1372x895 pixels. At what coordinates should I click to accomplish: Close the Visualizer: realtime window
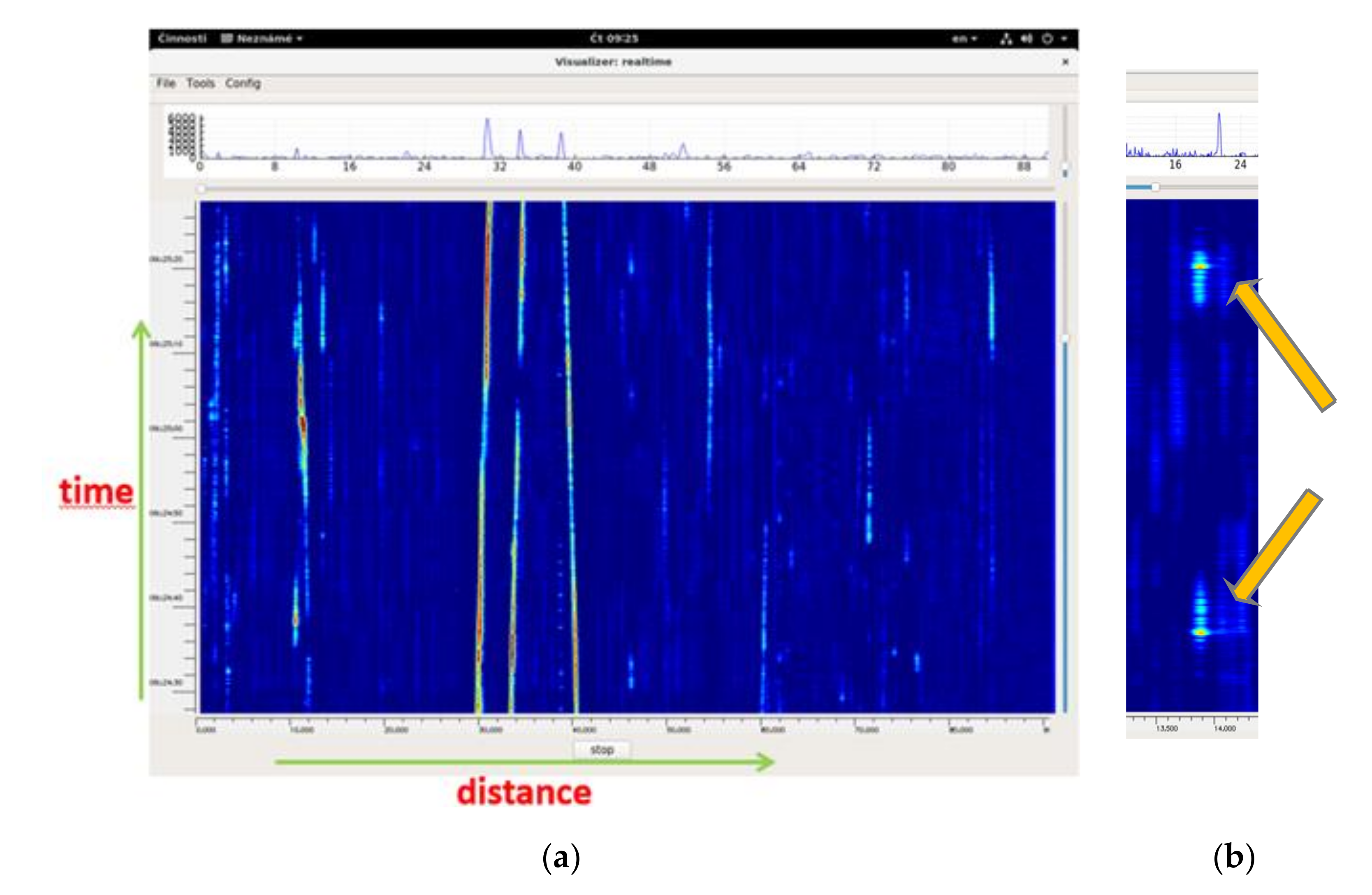pyautogui.click(x=1065, y=62)
